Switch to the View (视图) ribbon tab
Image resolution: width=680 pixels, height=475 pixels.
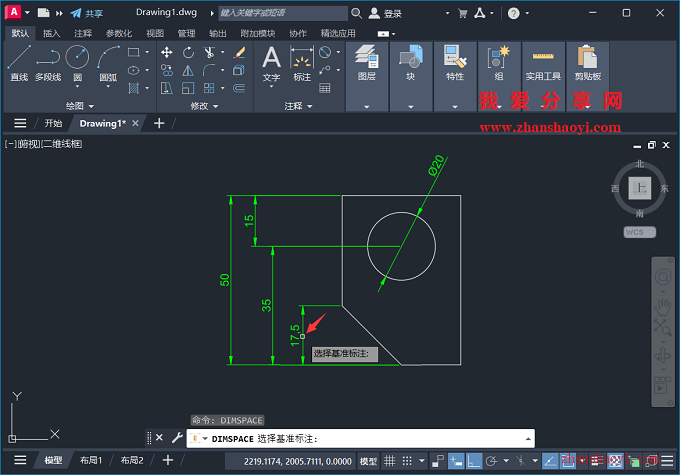(155, 33)
